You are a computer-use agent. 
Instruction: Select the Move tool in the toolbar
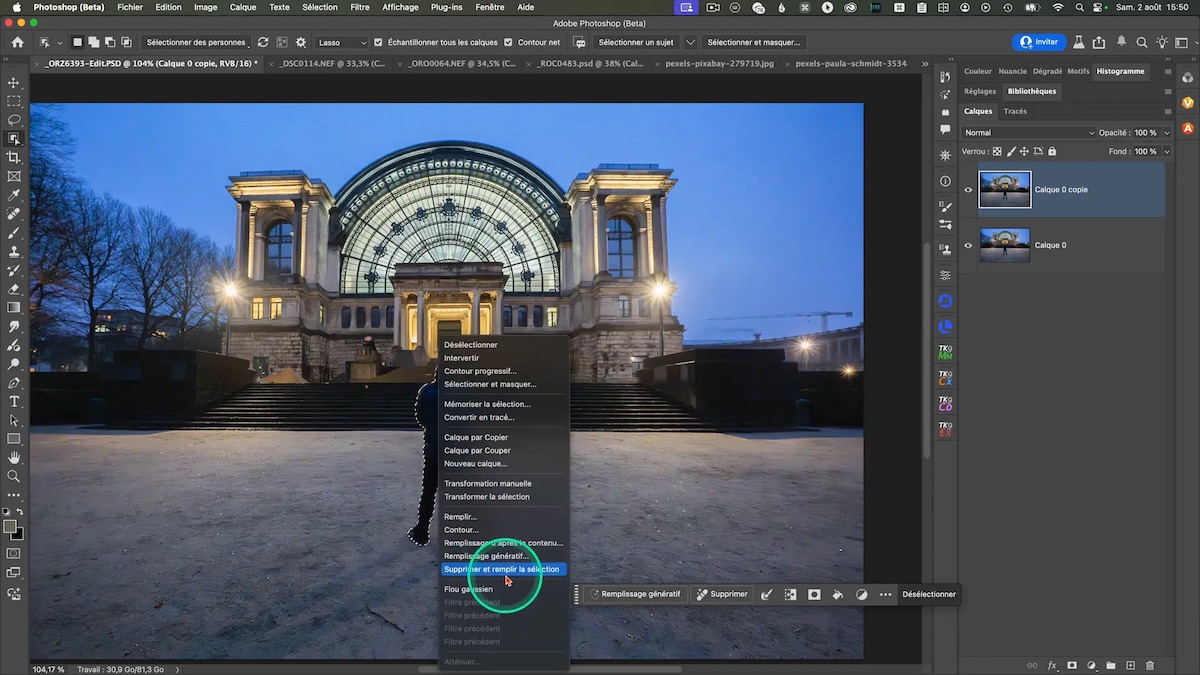(x=14, y=83)
